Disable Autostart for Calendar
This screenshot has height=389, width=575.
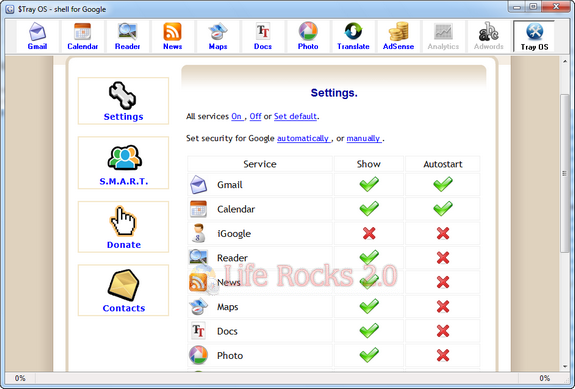click(x=443, y=209)
